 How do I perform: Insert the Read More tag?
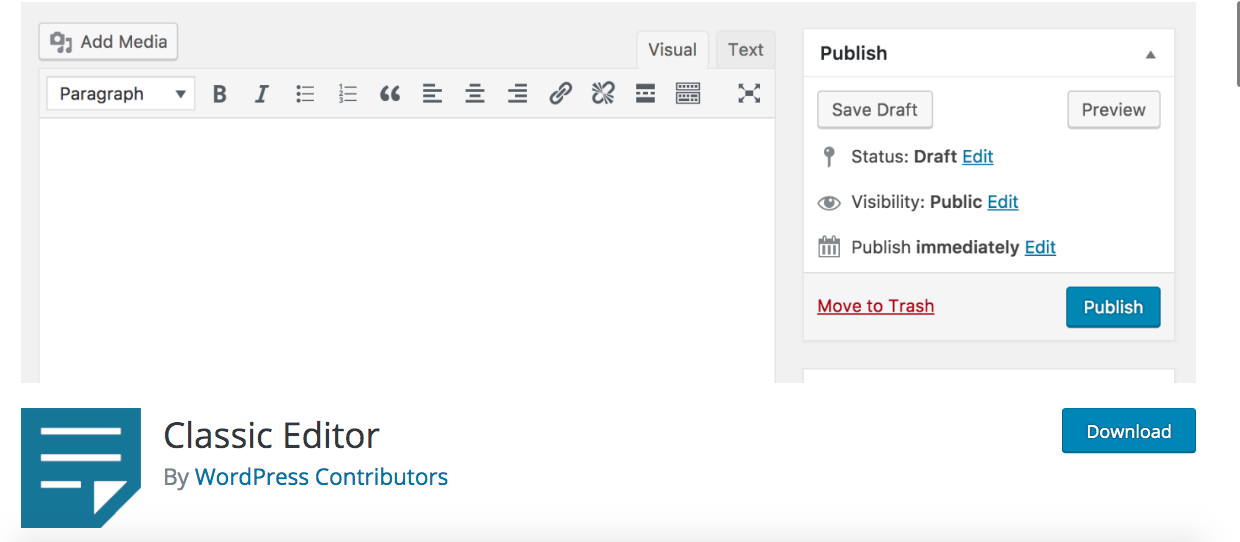[645, 94]
